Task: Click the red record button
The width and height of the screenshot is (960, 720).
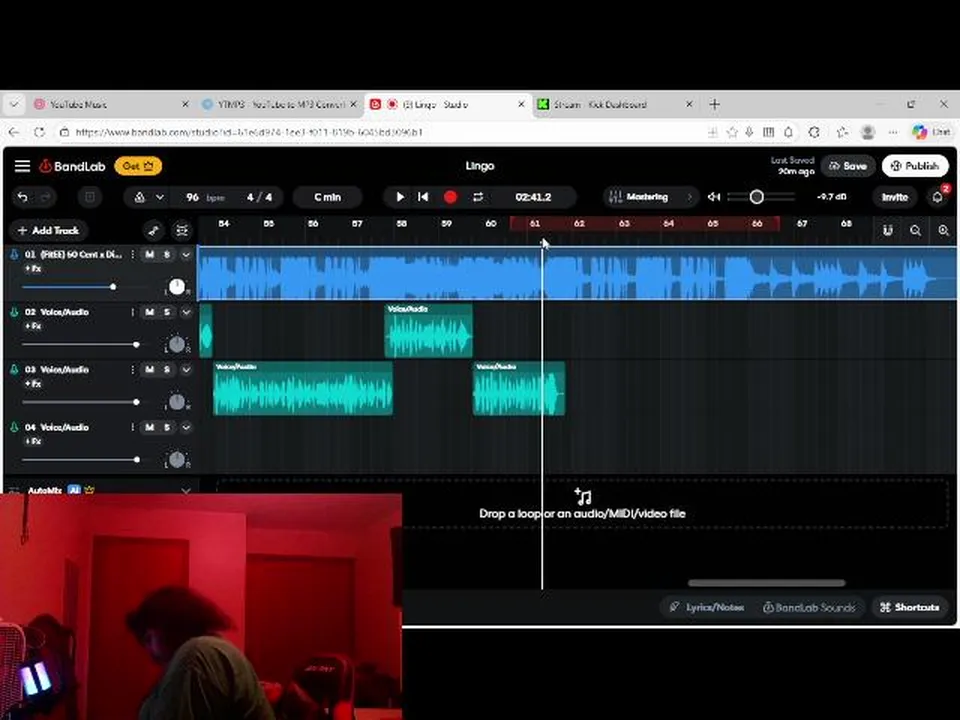Action: [451, 197]
